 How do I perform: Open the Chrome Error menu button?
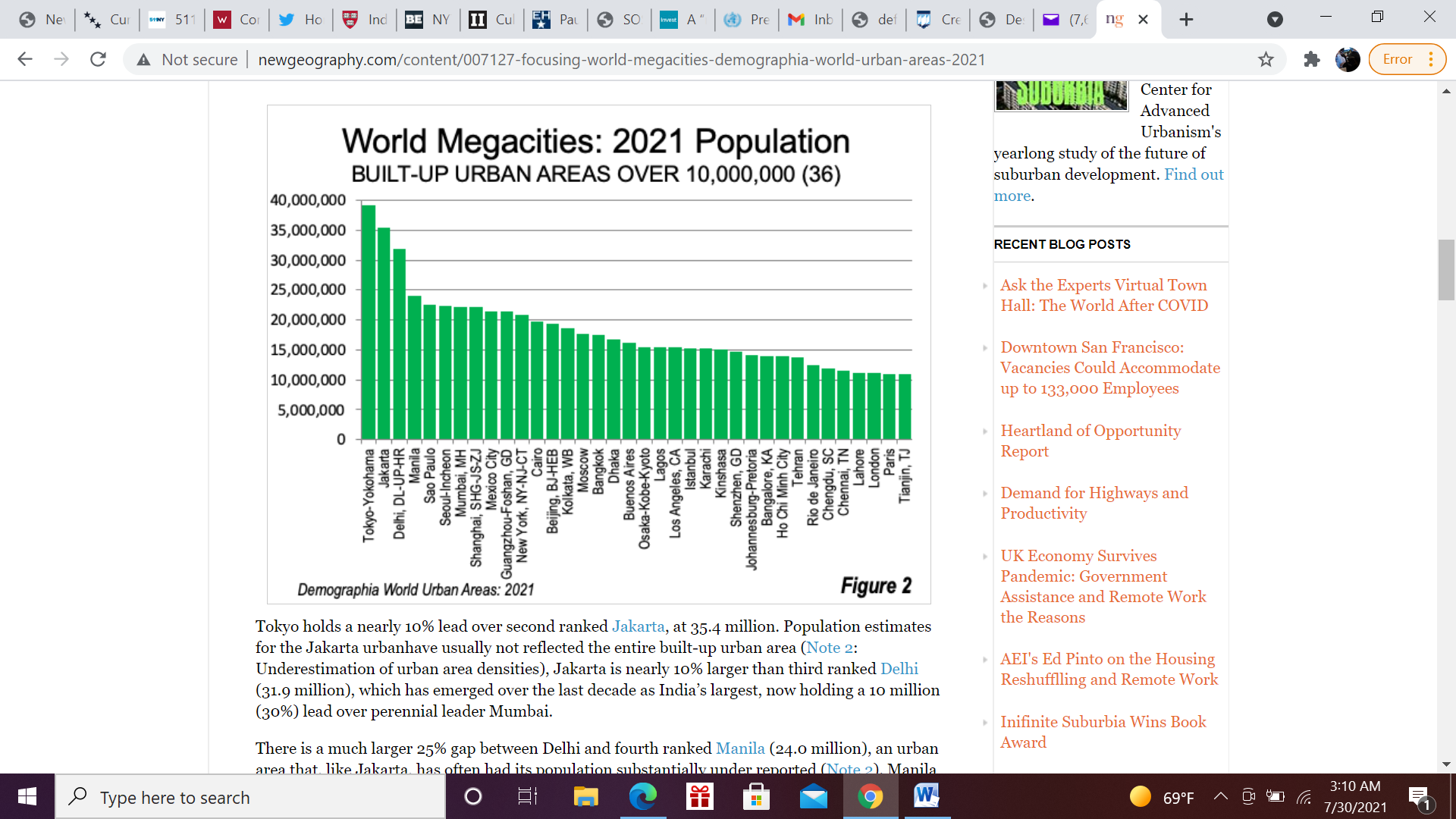click(x=1407, y=59)
